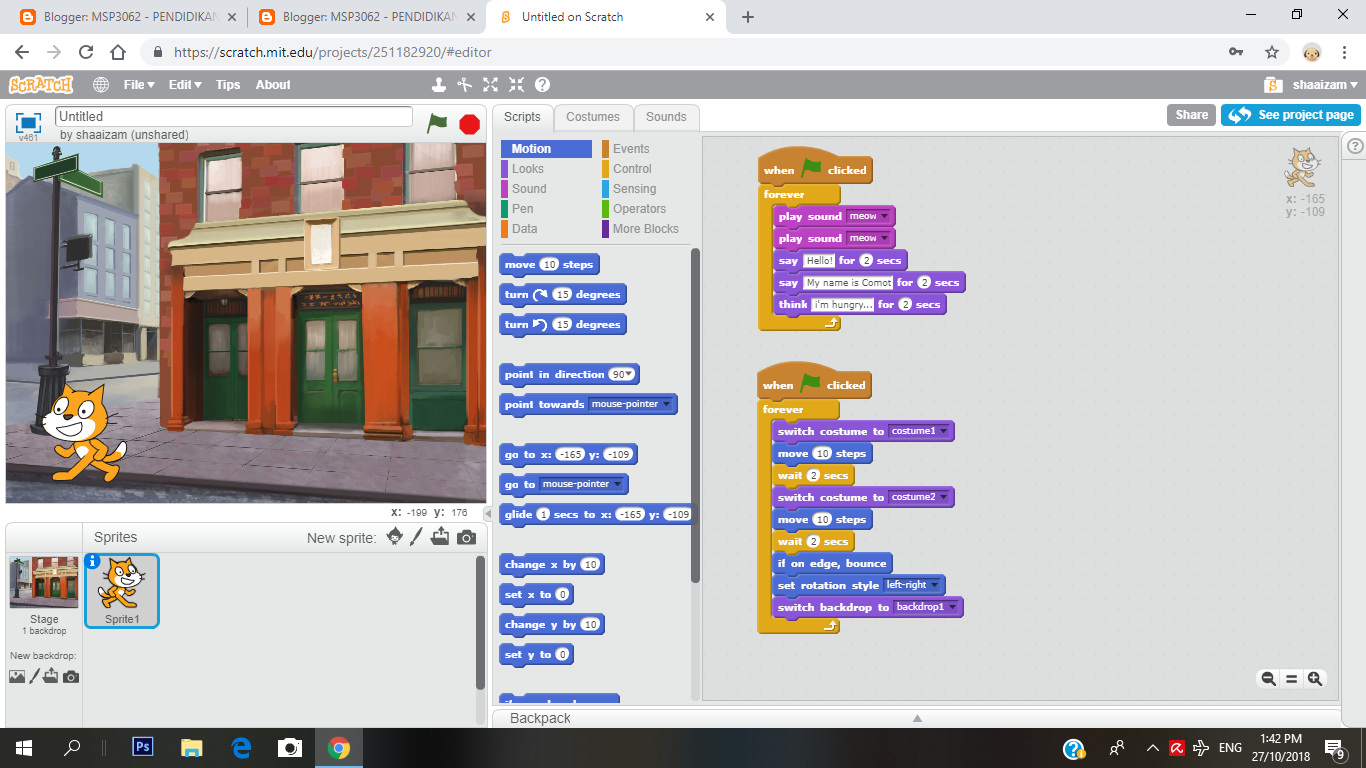Open the Edit menu
Image resolution: width=1366 pixels, height=768 pixels.
pos(185,85)
